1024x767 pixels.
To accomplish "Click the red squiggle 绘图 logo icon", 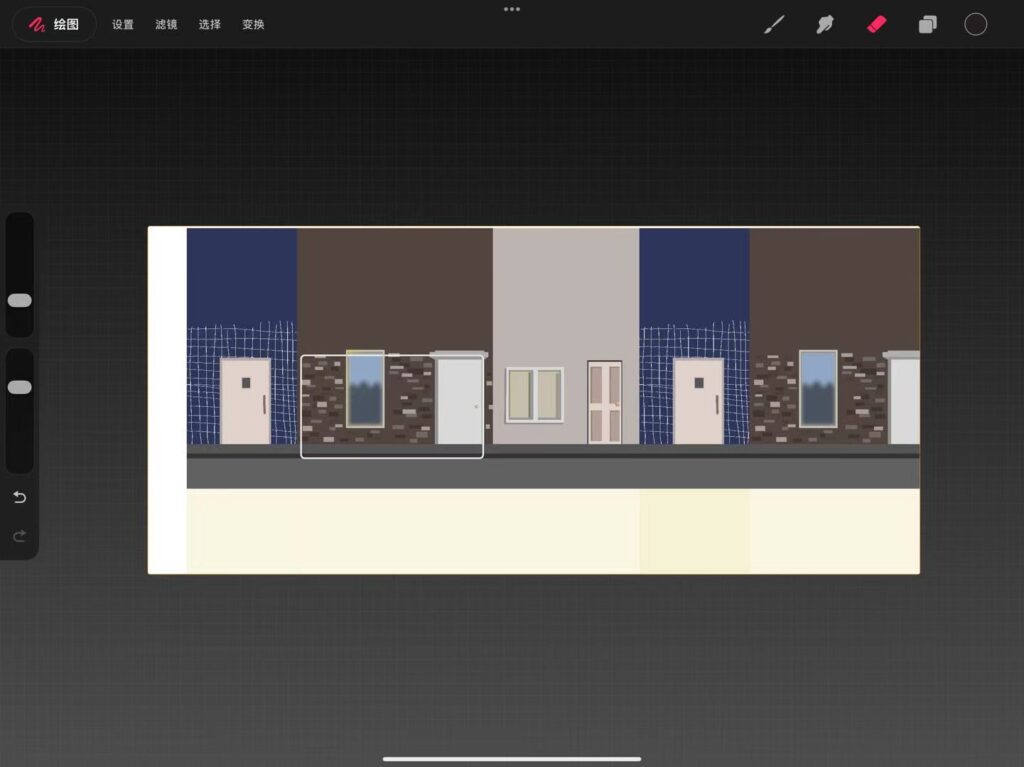I will point(37,25).
